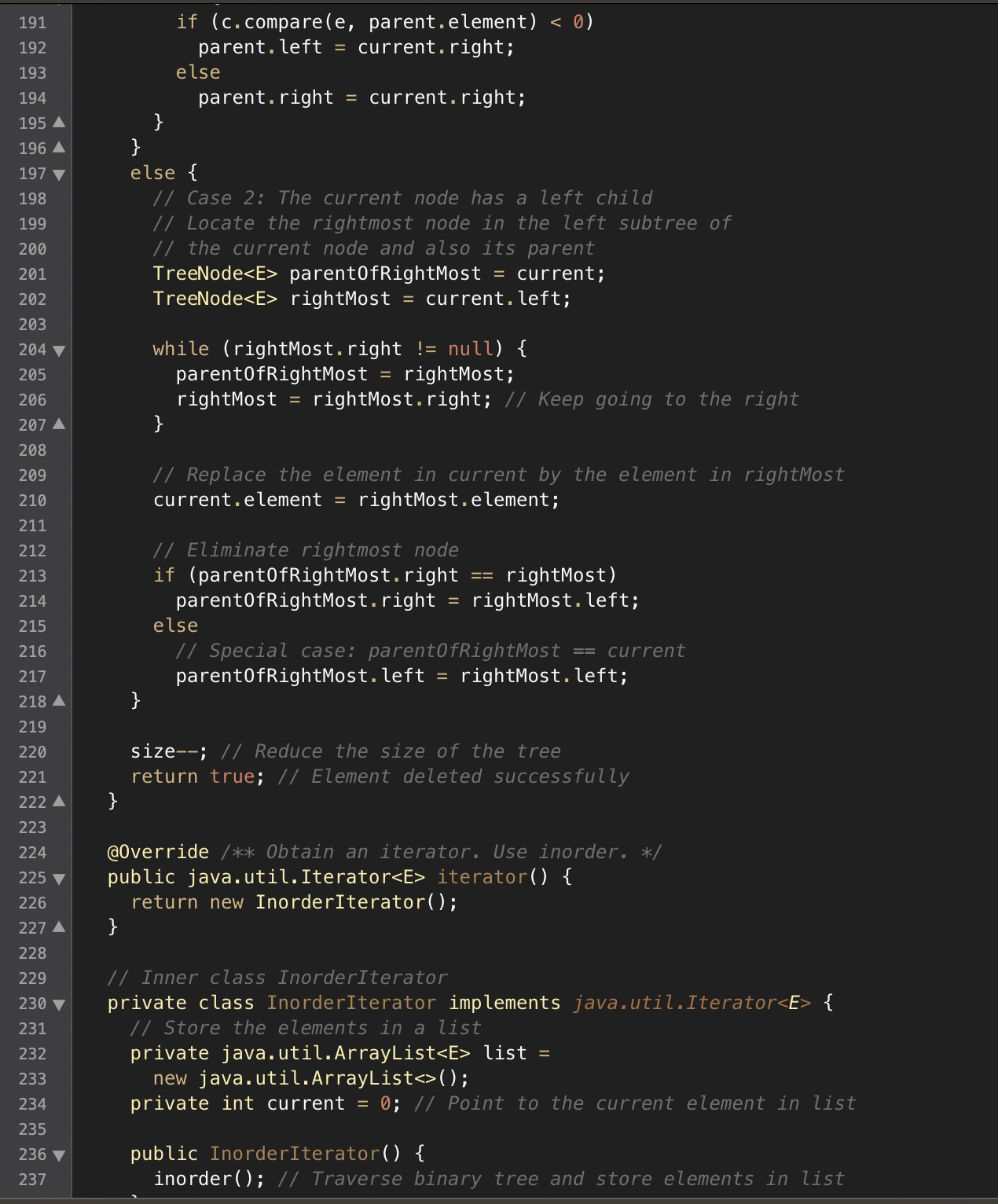Click line number 203 in gutter
The height and width of the screenshot is (1204, 998).
pos(32,325)
